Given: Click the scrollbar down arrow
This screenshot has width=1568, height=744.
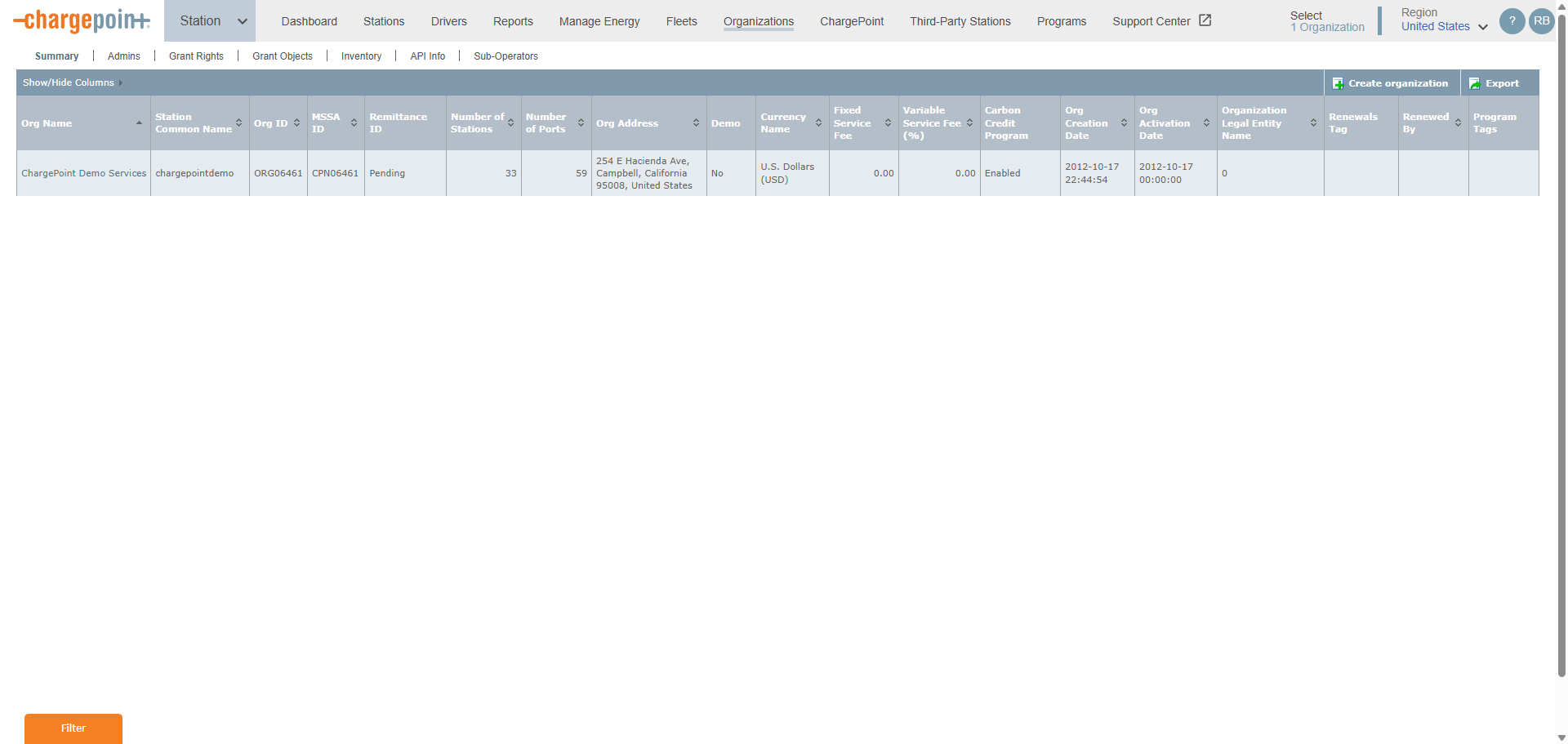Looking at the screenshot, I should click(x=1561, y=737).
